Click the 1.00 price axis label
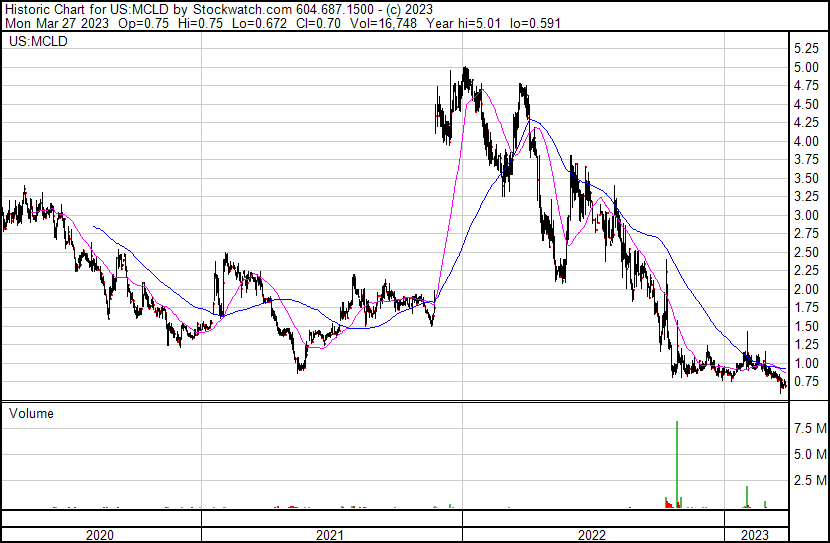Screen dimensions: 830x543 806,364
